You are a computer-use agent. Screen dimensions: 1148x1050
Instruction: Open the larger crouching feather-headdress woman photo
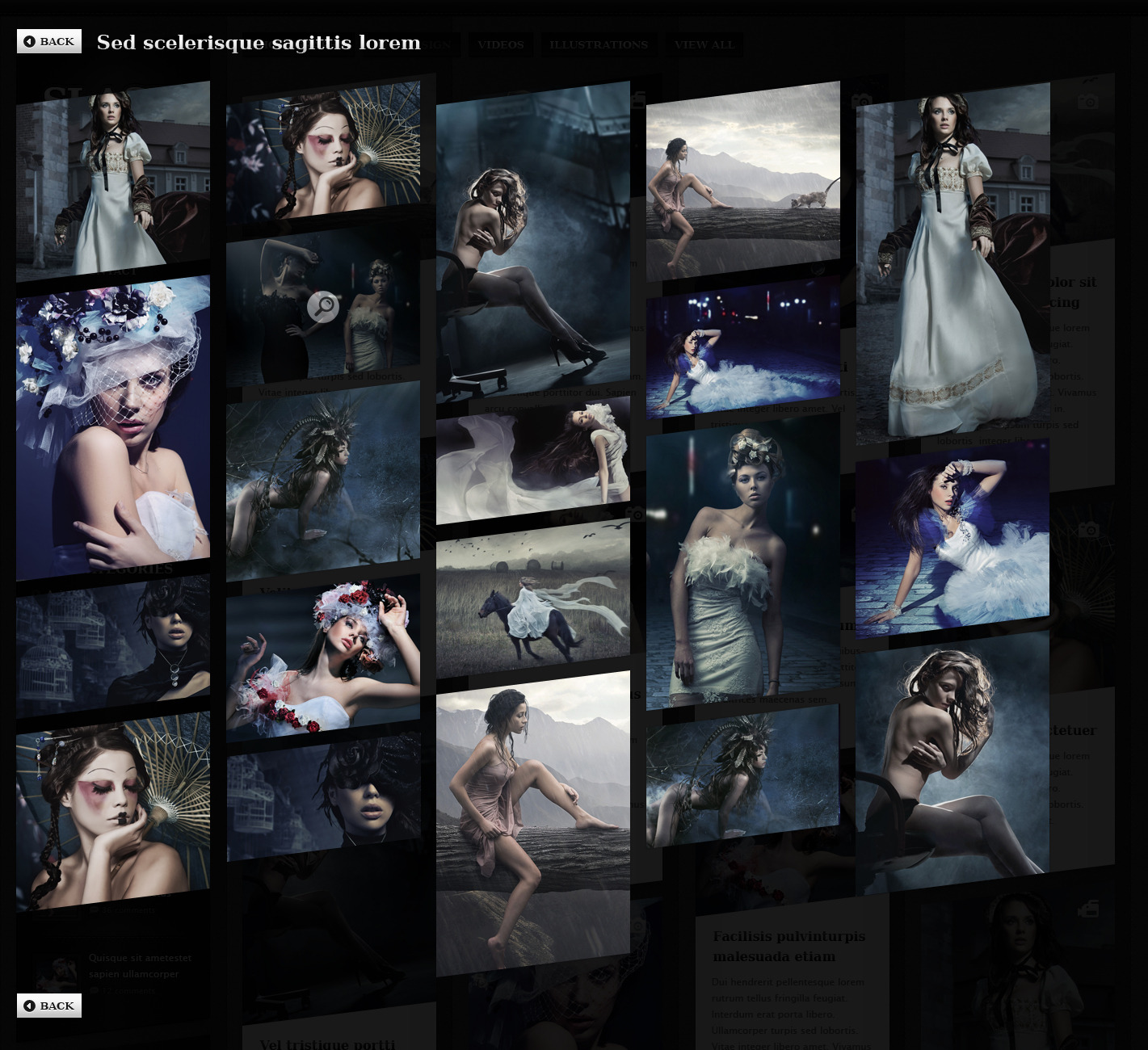[x=323, y=481]
